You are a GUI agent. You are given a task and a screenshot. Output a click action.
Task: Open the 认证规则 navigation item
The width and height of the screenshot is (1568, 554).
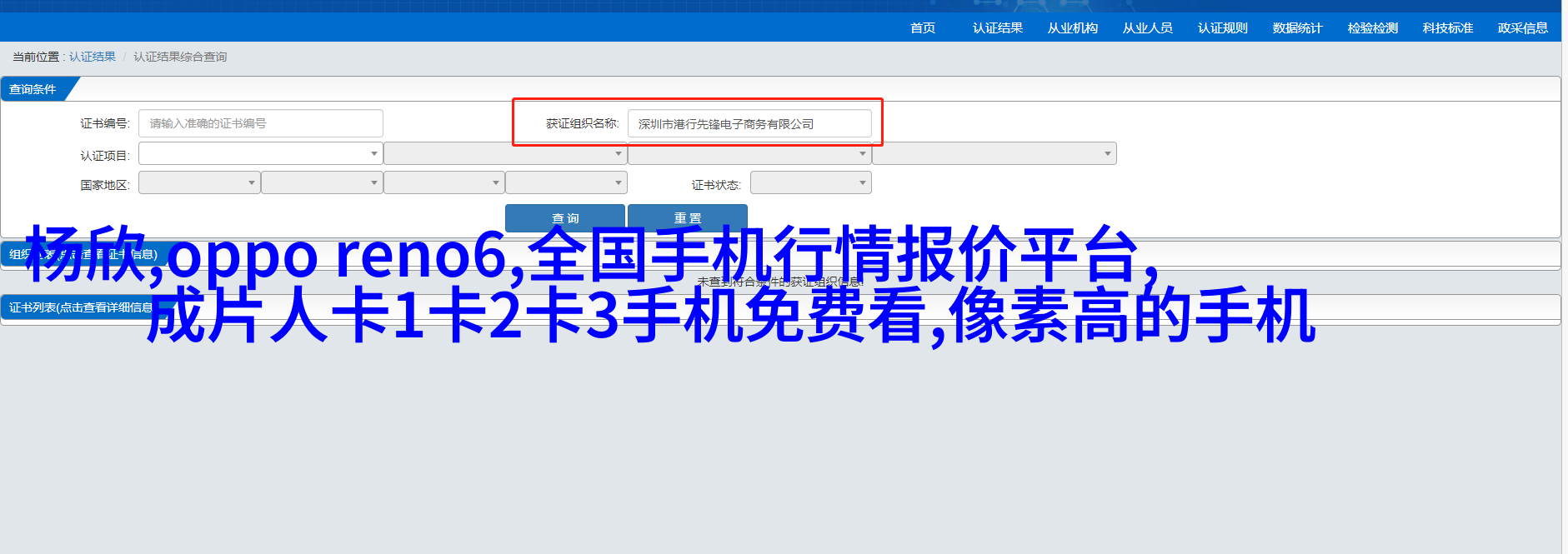tap(1223, 27)
